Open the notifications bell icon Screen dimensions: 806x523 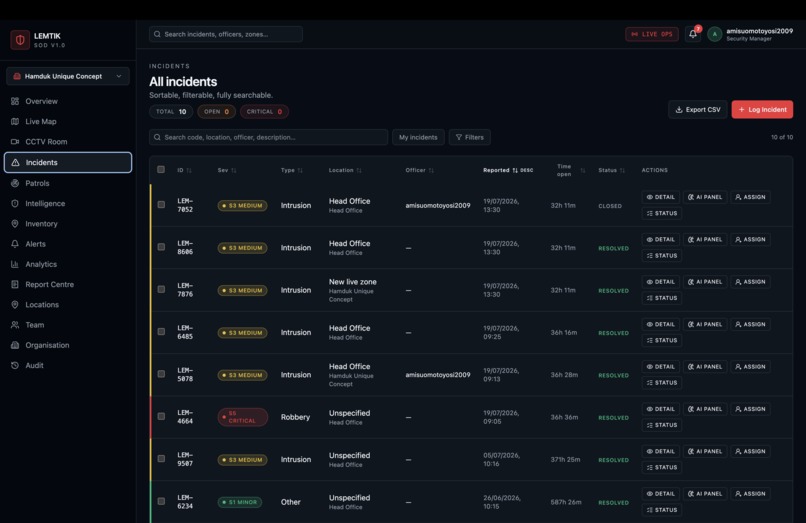click(692, 34)
